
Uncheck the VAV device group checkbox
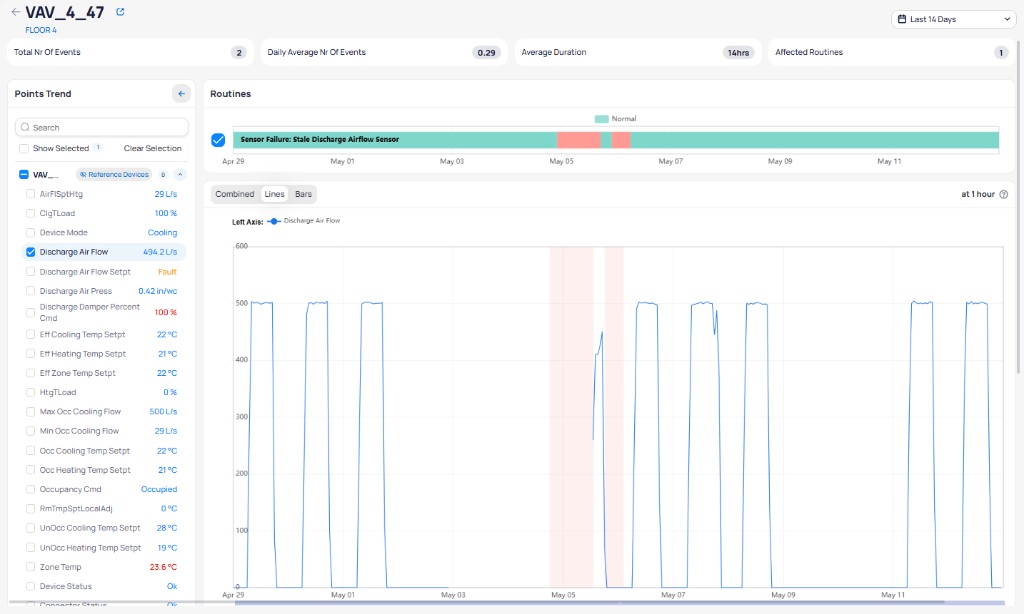pos(24,174)
